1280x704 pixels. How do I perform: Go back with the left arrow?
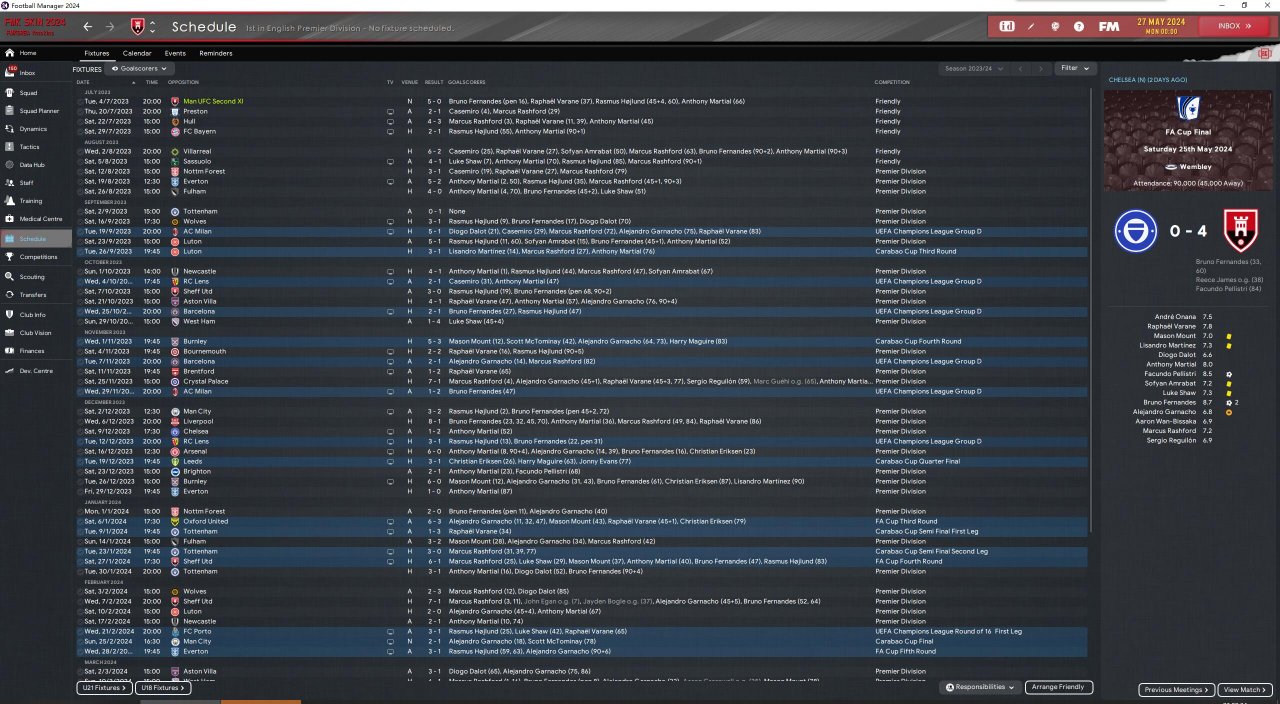(88, 26)
